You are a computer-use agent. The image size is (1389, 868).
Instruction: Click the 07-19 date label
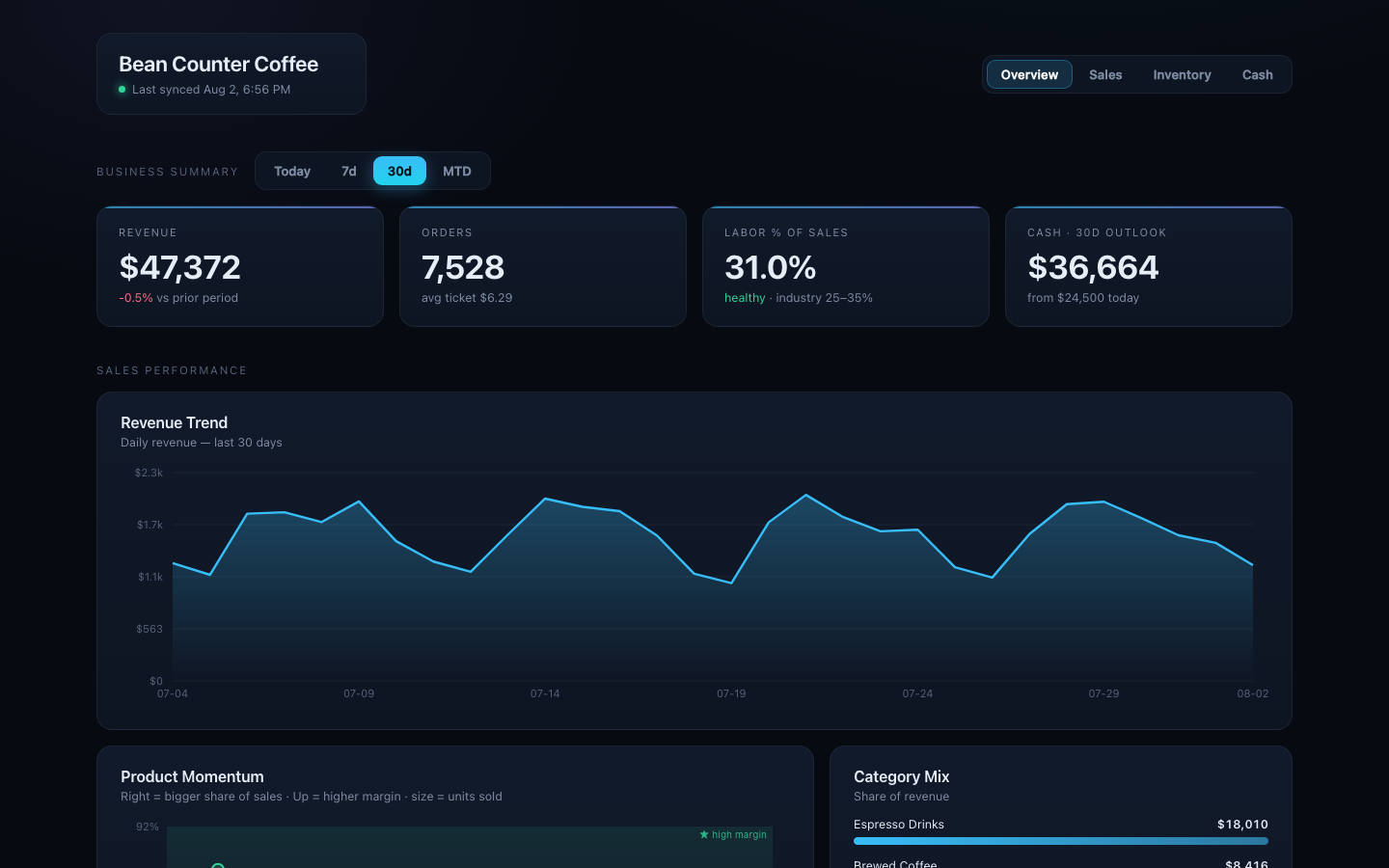[x=731, y=694]
